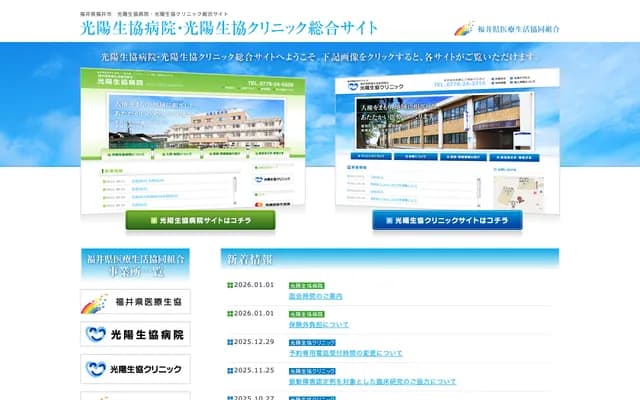Viewport: 640px width, 400px height.
Task: Click the green 光陽生協病院サイトはコチラ button
Action: pos(200,220)
